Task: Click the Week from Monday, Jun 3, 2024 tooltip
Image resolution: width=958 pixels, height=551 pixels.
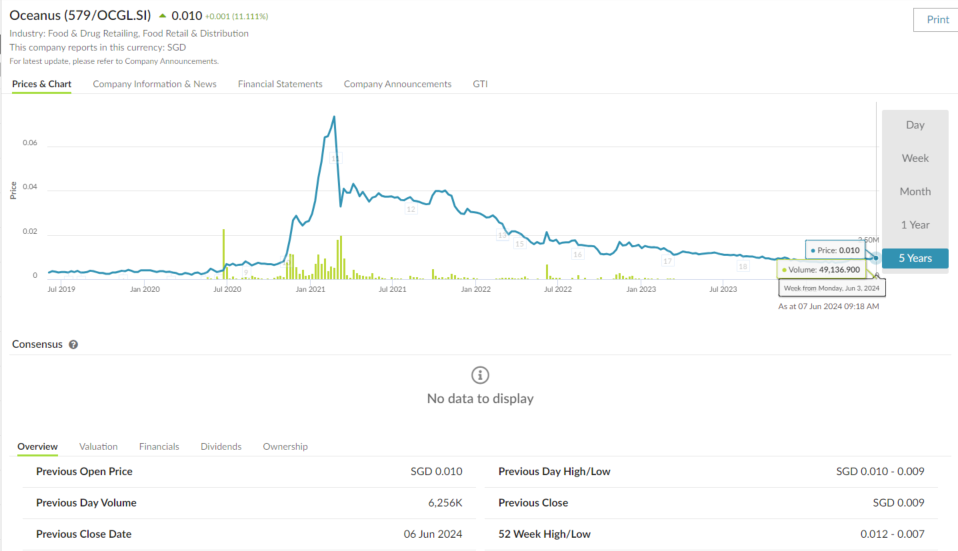Action: 832,288
